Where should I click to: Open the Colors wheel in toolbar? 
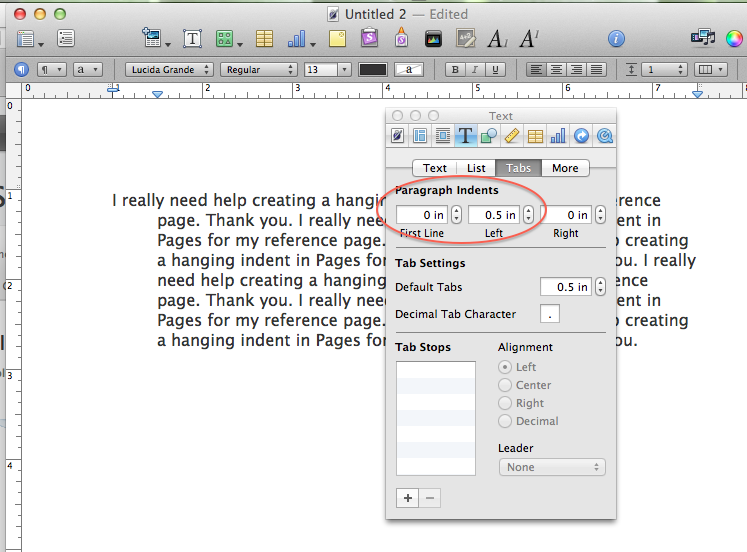click(734, 39)
